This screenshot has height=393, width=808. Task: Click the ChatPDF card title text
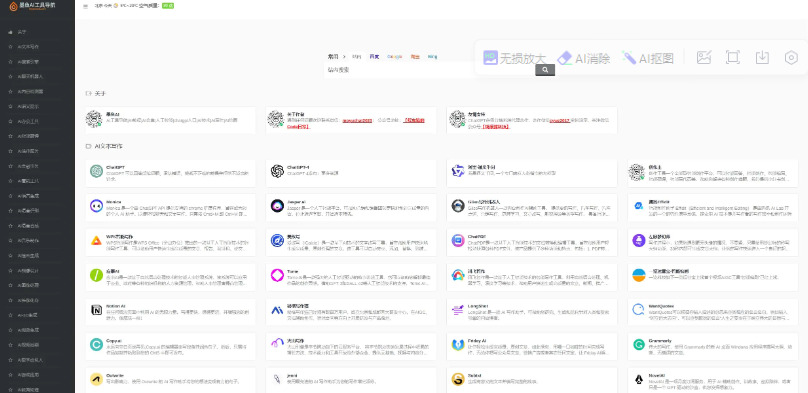pos(476,237)
